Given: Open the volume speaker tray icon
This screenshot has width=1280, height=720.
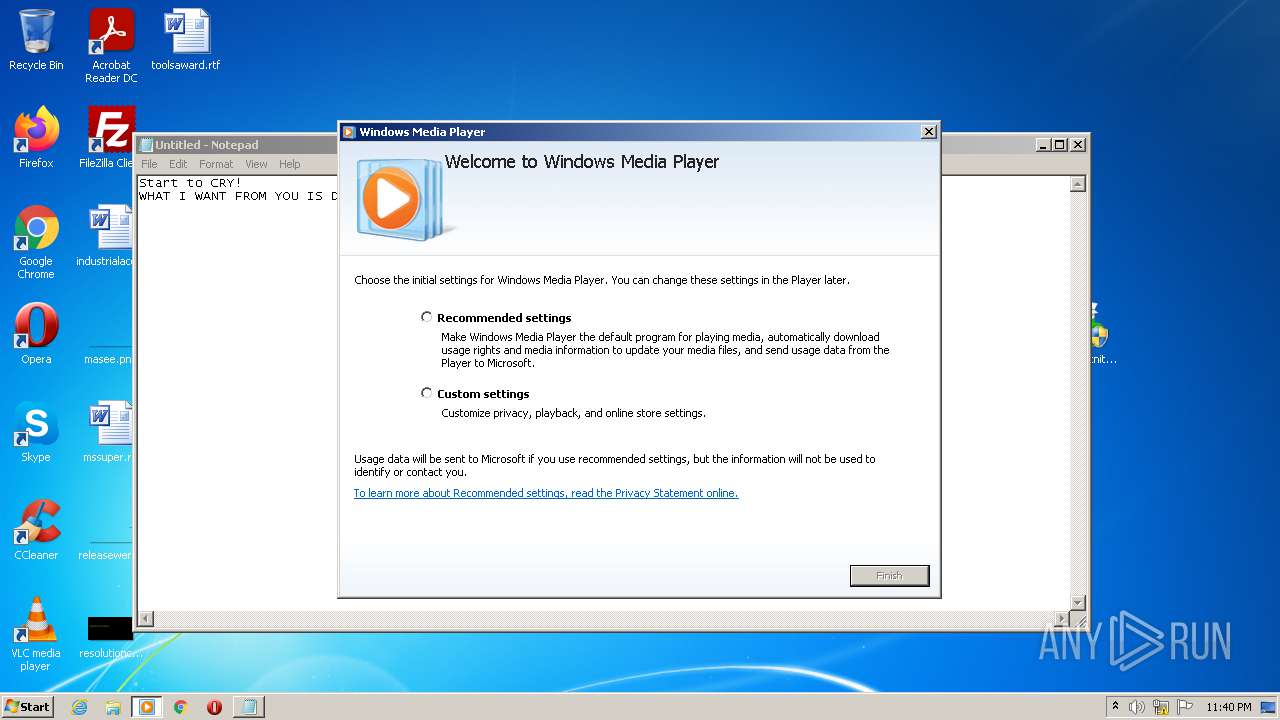Looking at the screenshot, I should (1137, 707).
